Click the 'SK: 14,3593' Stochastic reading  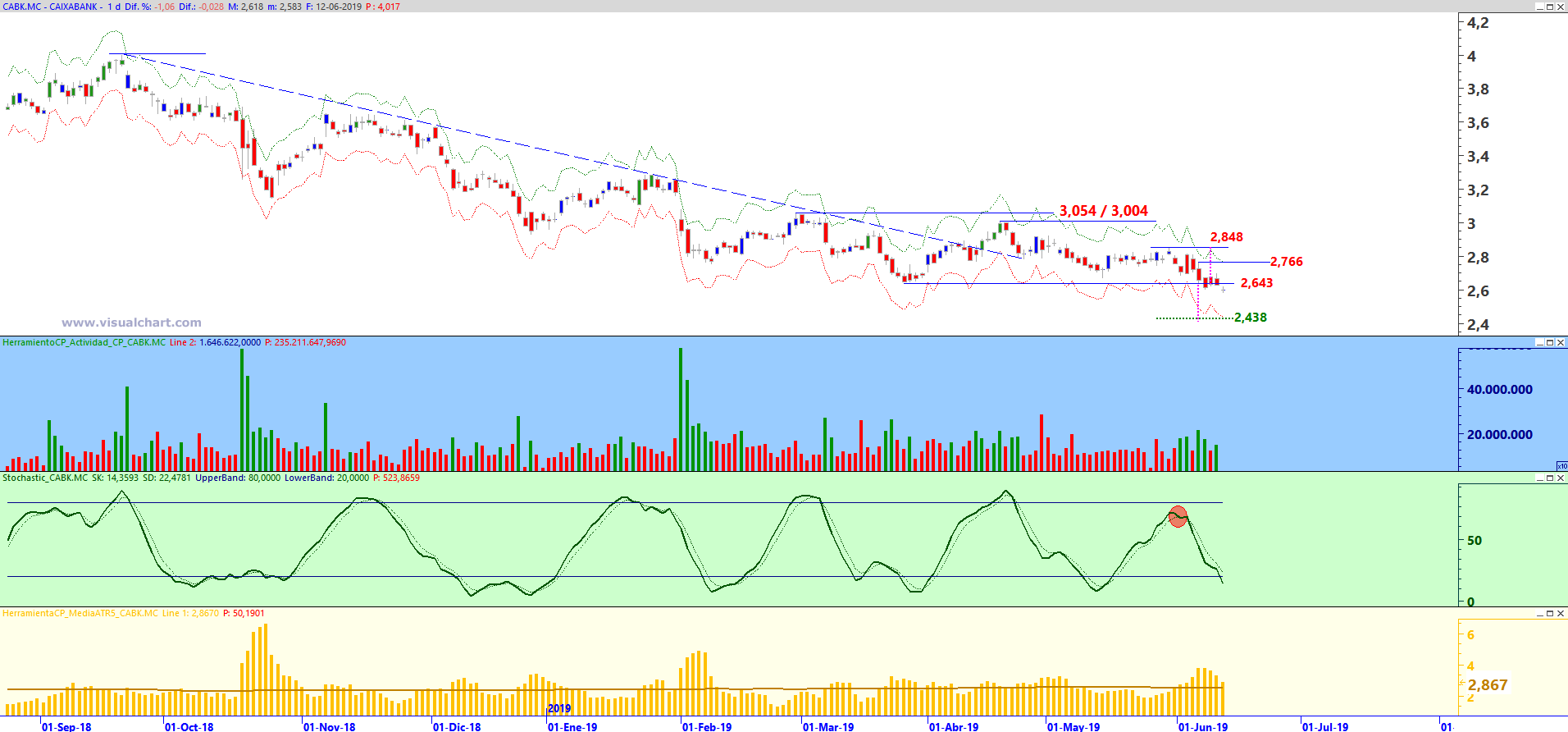[x=116, y=478]
